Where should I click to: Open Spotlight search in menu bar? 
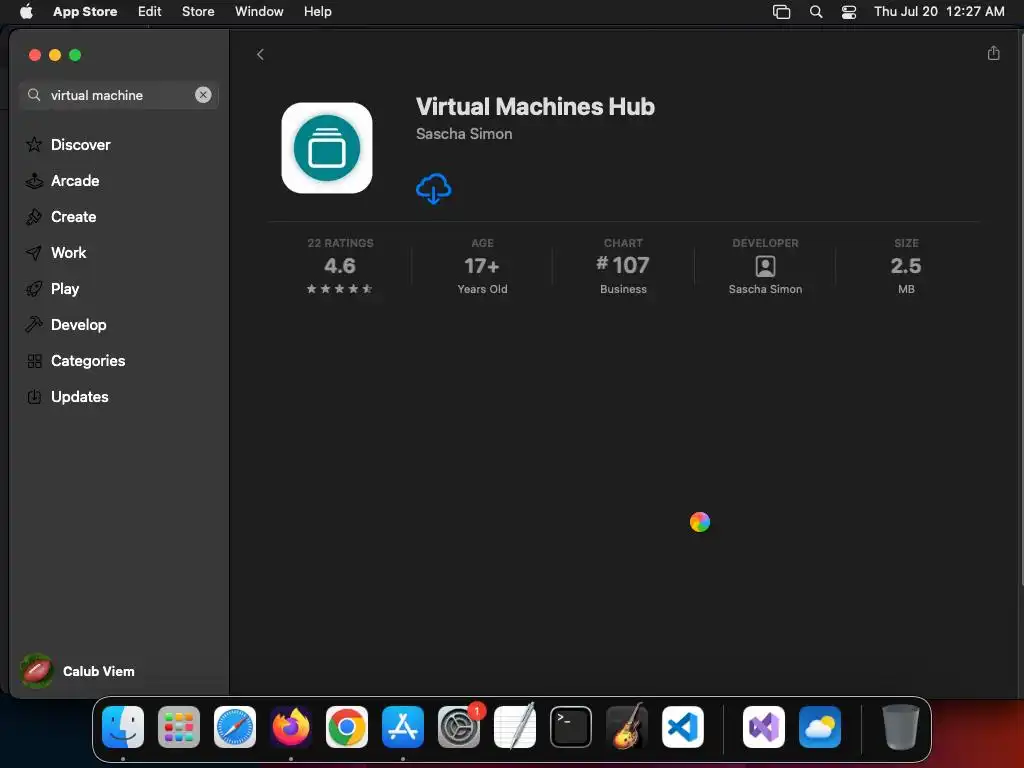click(816, 11)
